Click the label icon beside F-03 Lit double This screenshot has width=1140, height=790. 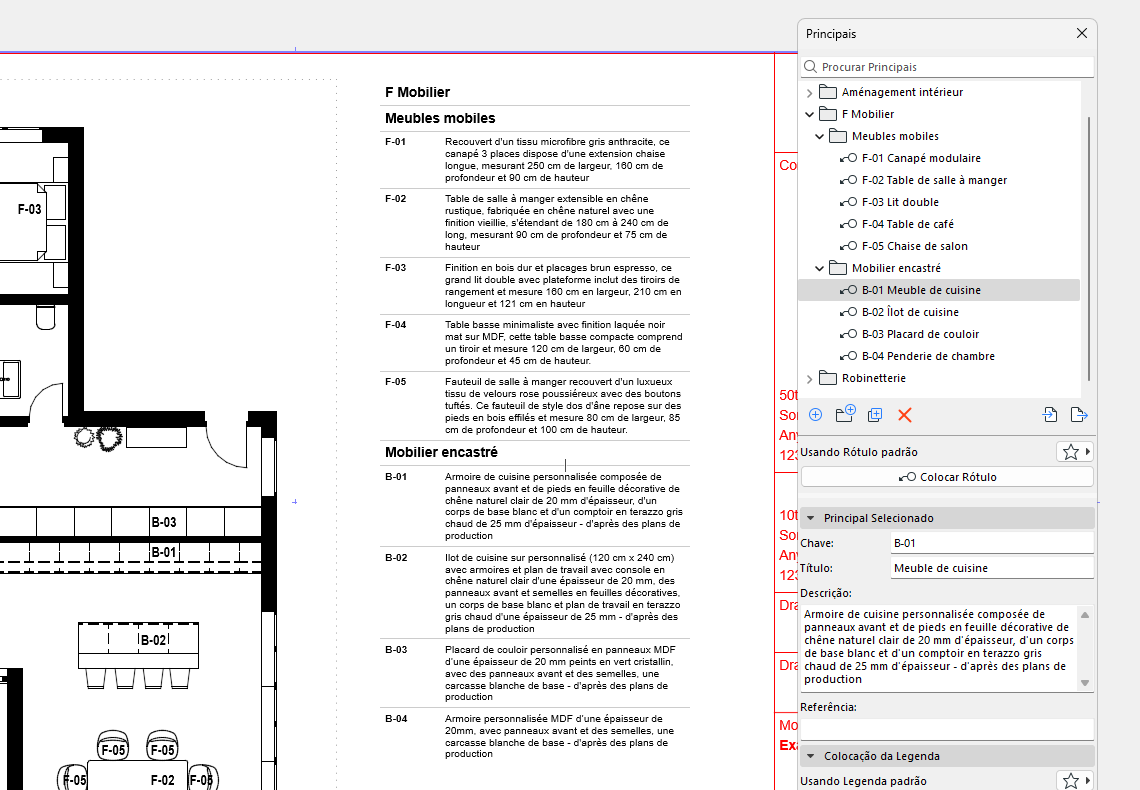click(848, 203)
